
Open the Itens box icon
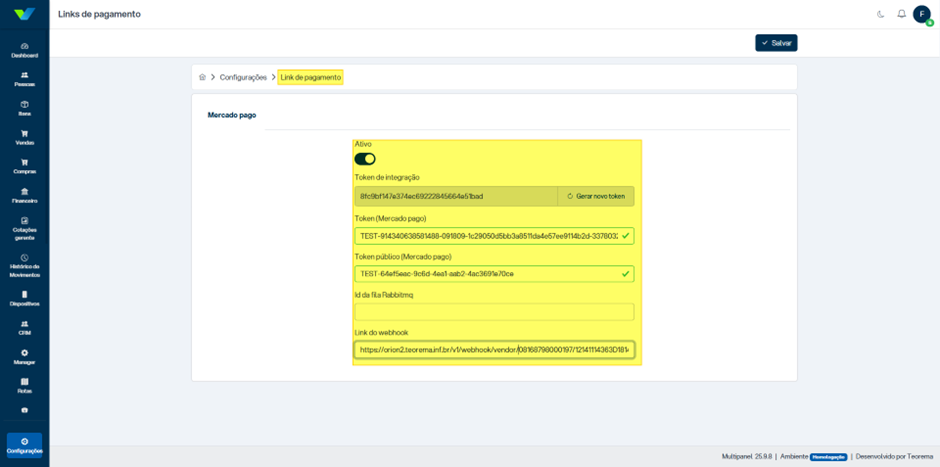pos(25,104)
